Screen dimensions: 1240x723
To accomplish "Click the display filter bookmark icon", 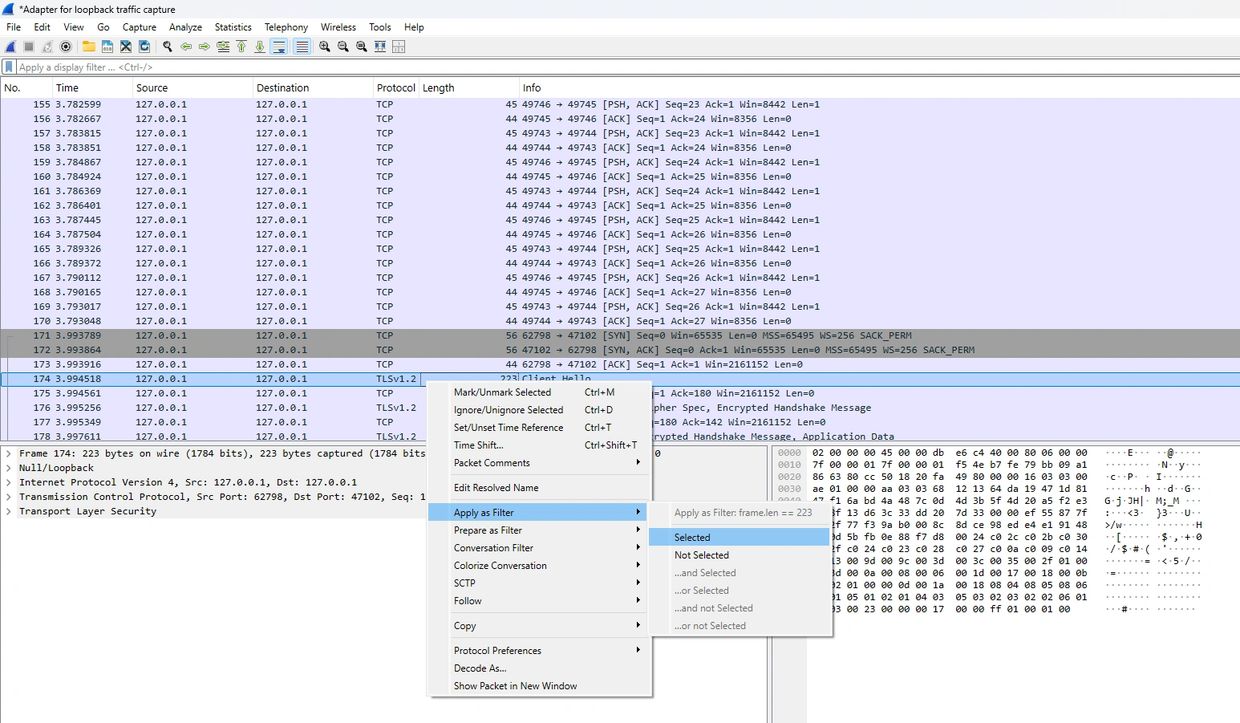I will (x=9, y=67).
